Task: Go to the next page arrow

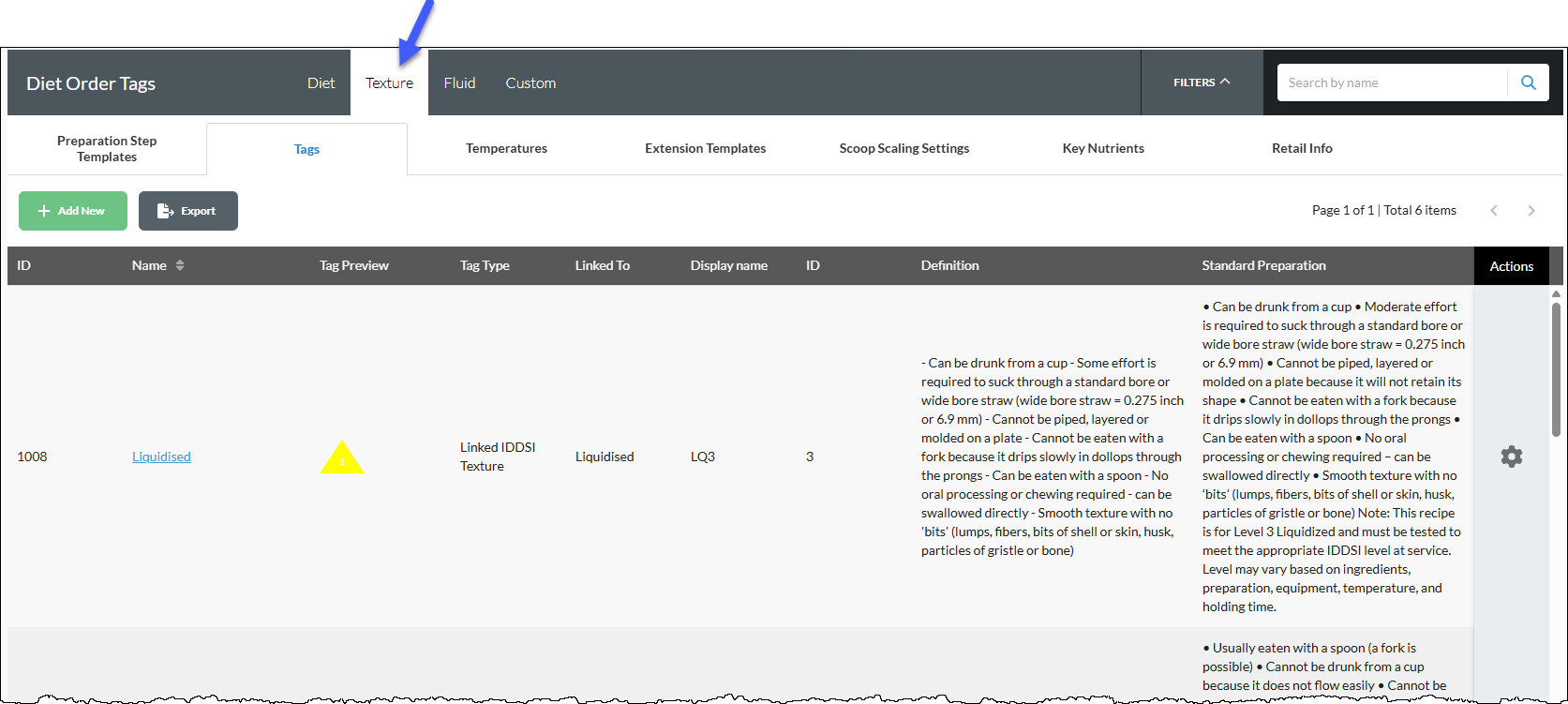Action: 1531,211
